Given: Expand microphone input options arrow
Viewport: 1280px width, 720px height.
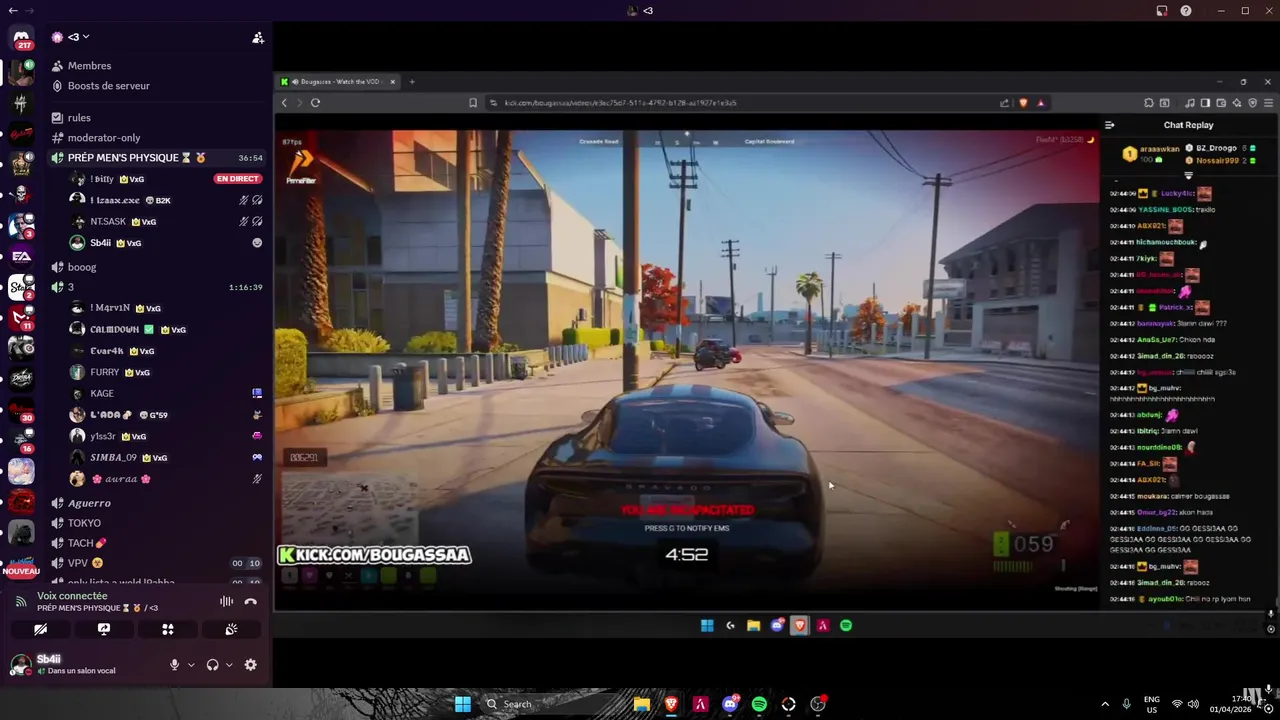Looking at the screenshot, I should click(x=191, y=665).
